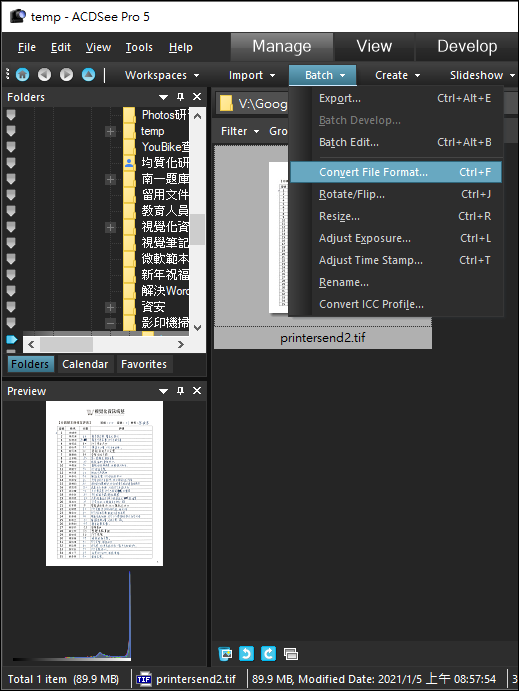Open the Filter dropdown
Image resolution: width=519 pixels, height=691 pixels.
click(240, 131)
